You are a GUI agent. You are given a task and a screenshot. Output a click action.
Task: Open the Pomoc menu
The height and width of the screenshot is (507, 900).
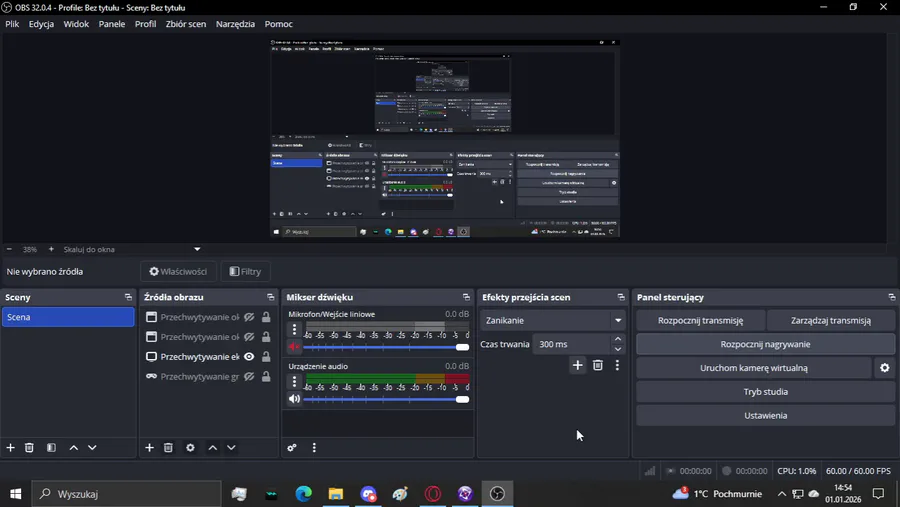pos(278,24)
